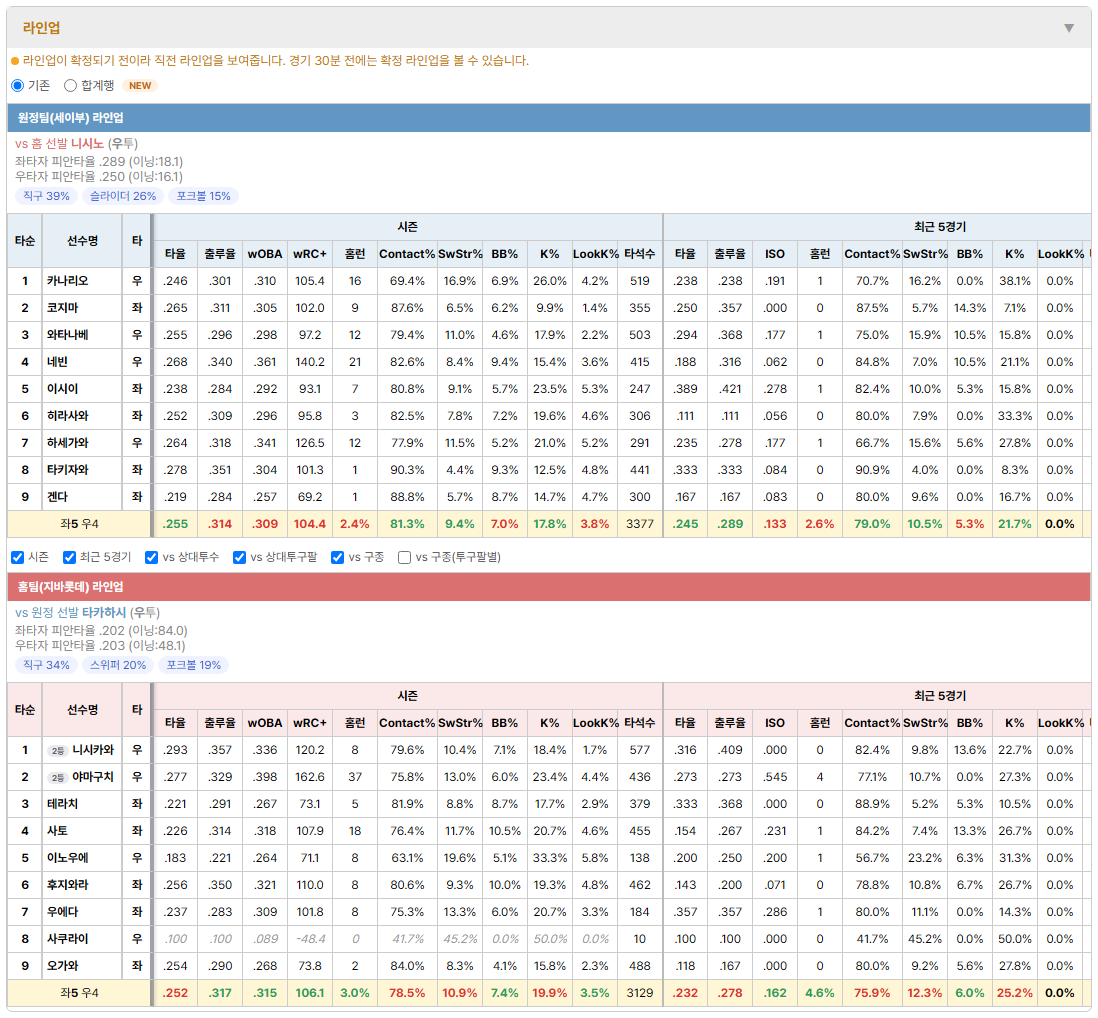The image size is (1098, 1018).
Task: Collapse the 라인업 panel with the arrow
Action: point(1069,28)
